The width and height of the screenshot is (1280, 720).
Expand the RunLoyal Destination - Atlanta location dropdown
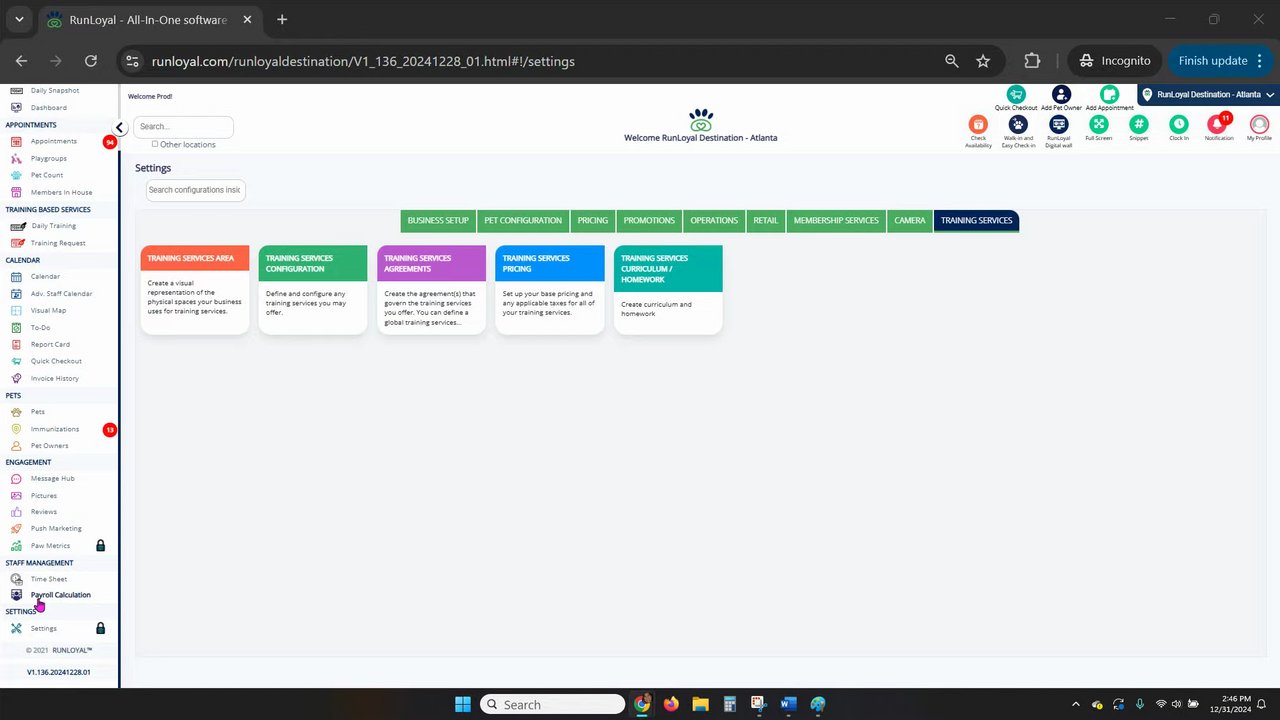1208,95
